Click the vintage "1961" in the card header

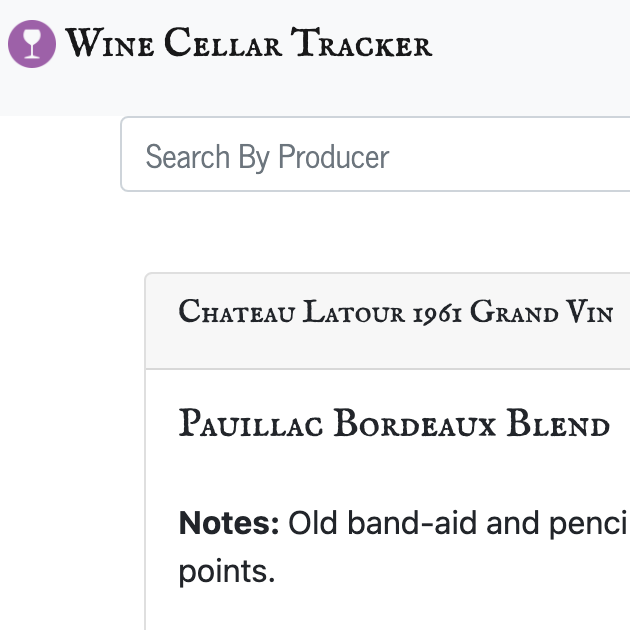[x=438, y=313]
